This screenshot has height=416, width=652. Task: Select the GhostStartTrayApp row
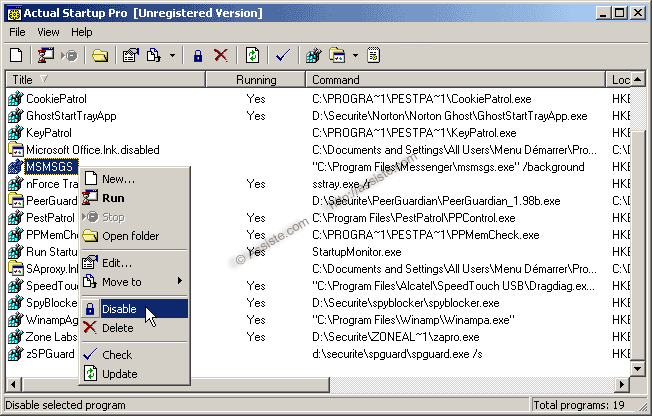click(x=318, y=116)
